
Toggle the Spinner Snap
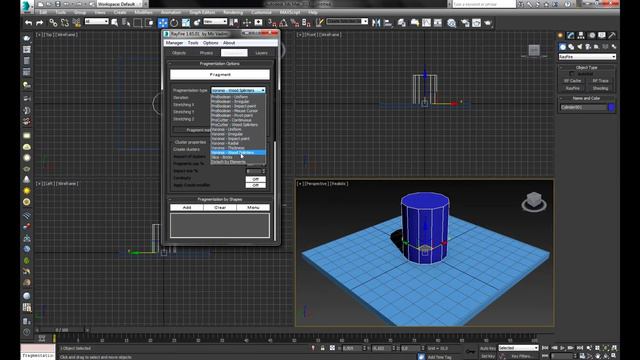click(307, 23)
